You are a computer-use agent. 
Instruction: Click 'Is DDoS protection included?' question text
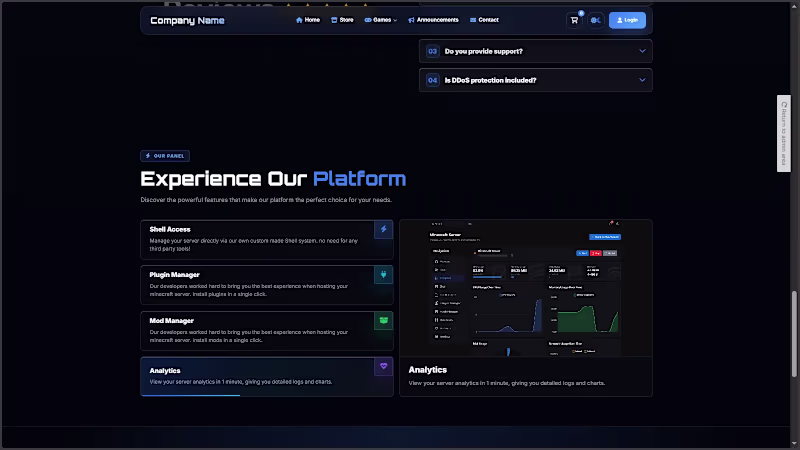(x=490, y=80)
